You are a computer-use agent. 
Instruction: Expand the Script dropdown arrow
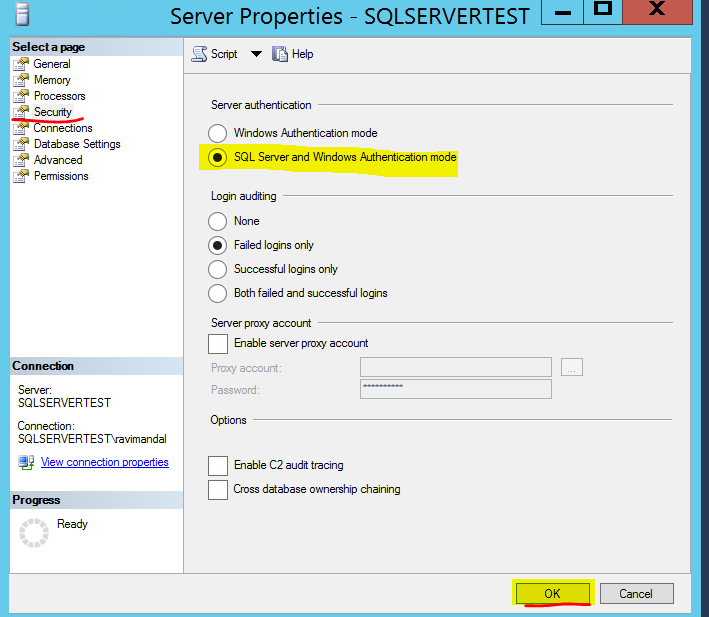255,54
